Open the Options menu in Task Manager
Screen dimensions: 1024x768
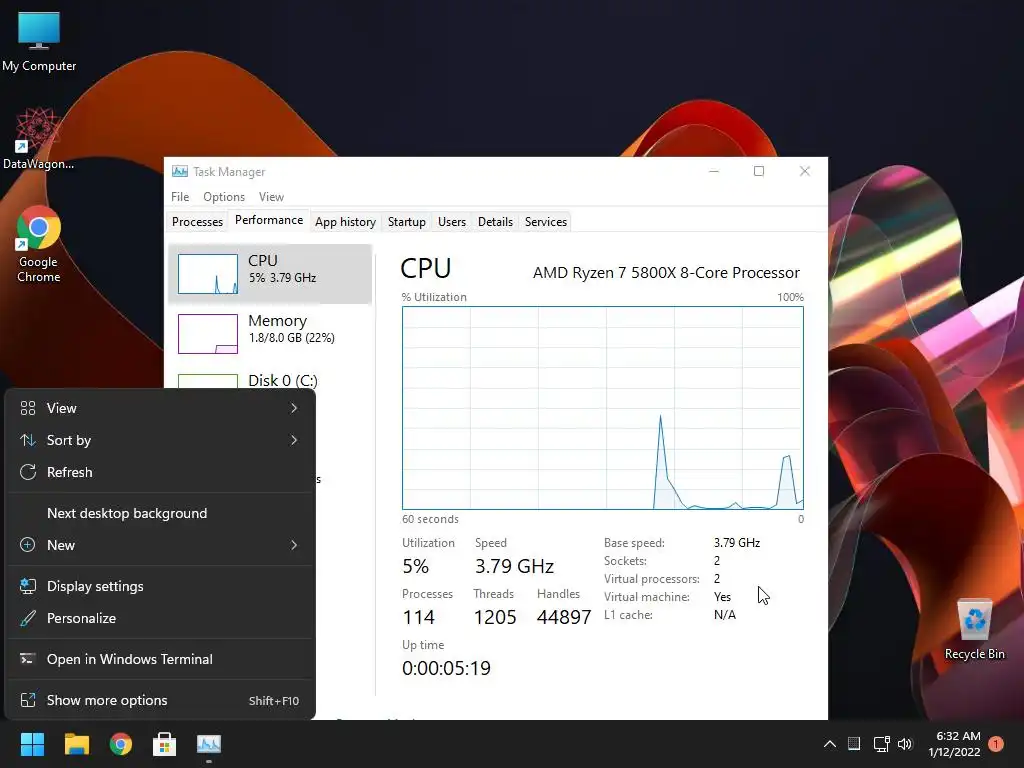(x=224, y=197)
